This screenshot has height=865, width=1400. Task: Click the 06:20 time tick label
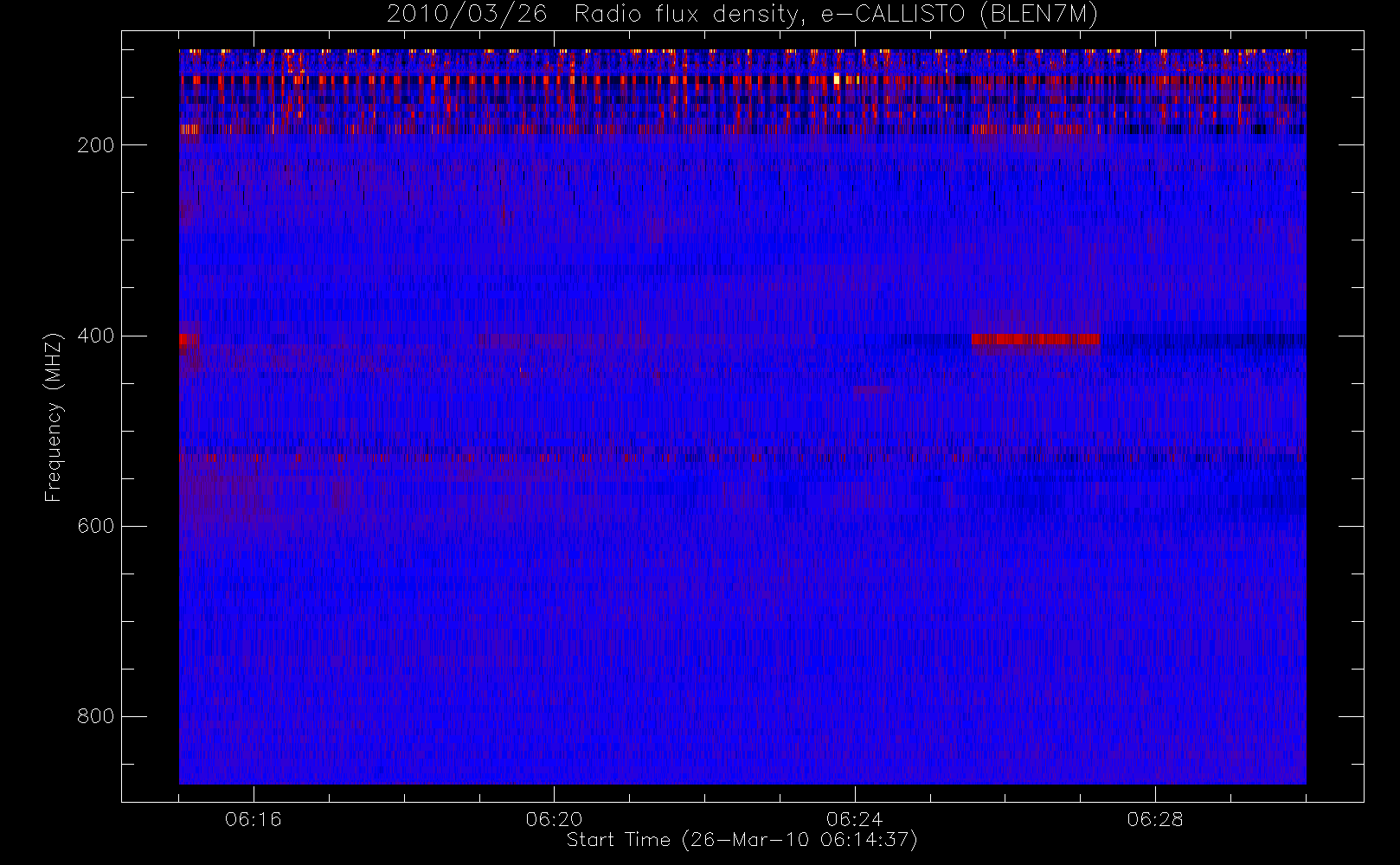click(554, 819)
